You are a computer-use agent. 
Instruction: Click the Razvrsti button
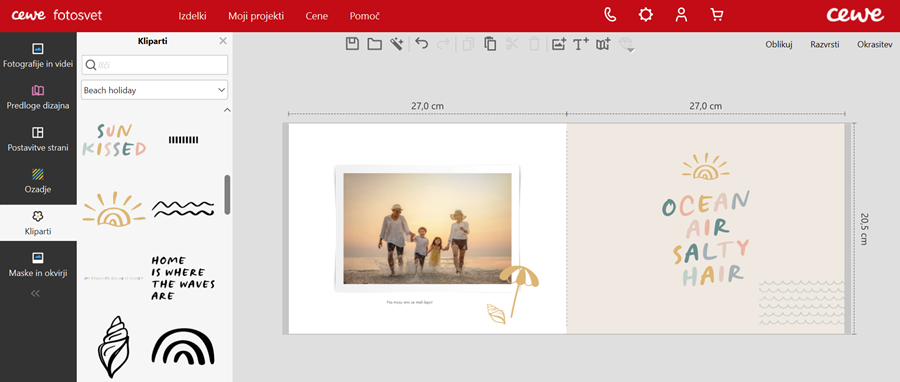pyautogui.click(x=825, y=44)
